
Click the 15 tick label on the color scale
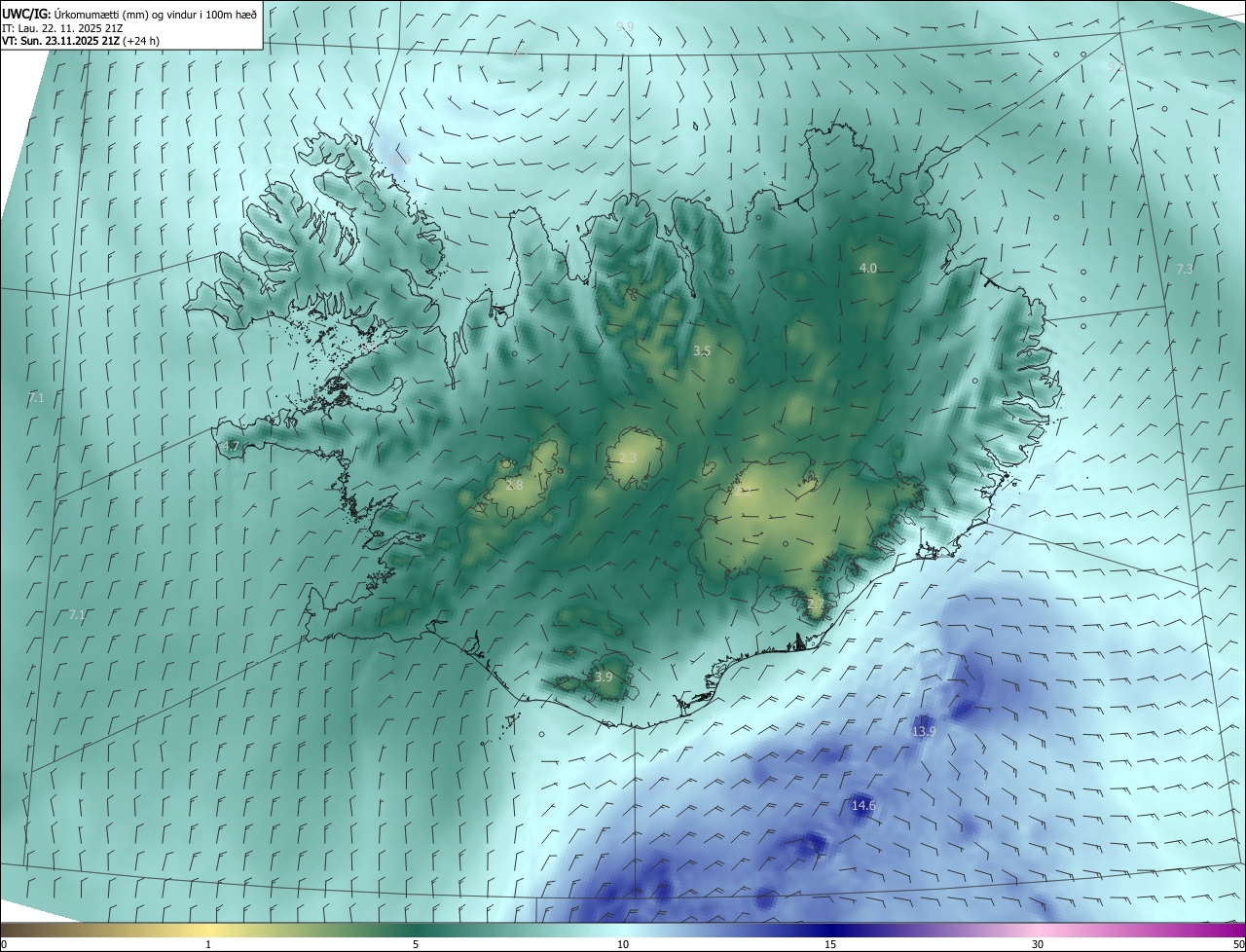coord(830,944)
